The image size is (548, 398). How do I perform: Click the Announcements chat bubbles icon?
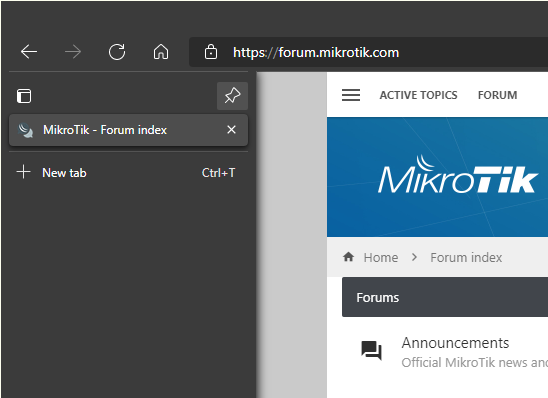point(371,350)
